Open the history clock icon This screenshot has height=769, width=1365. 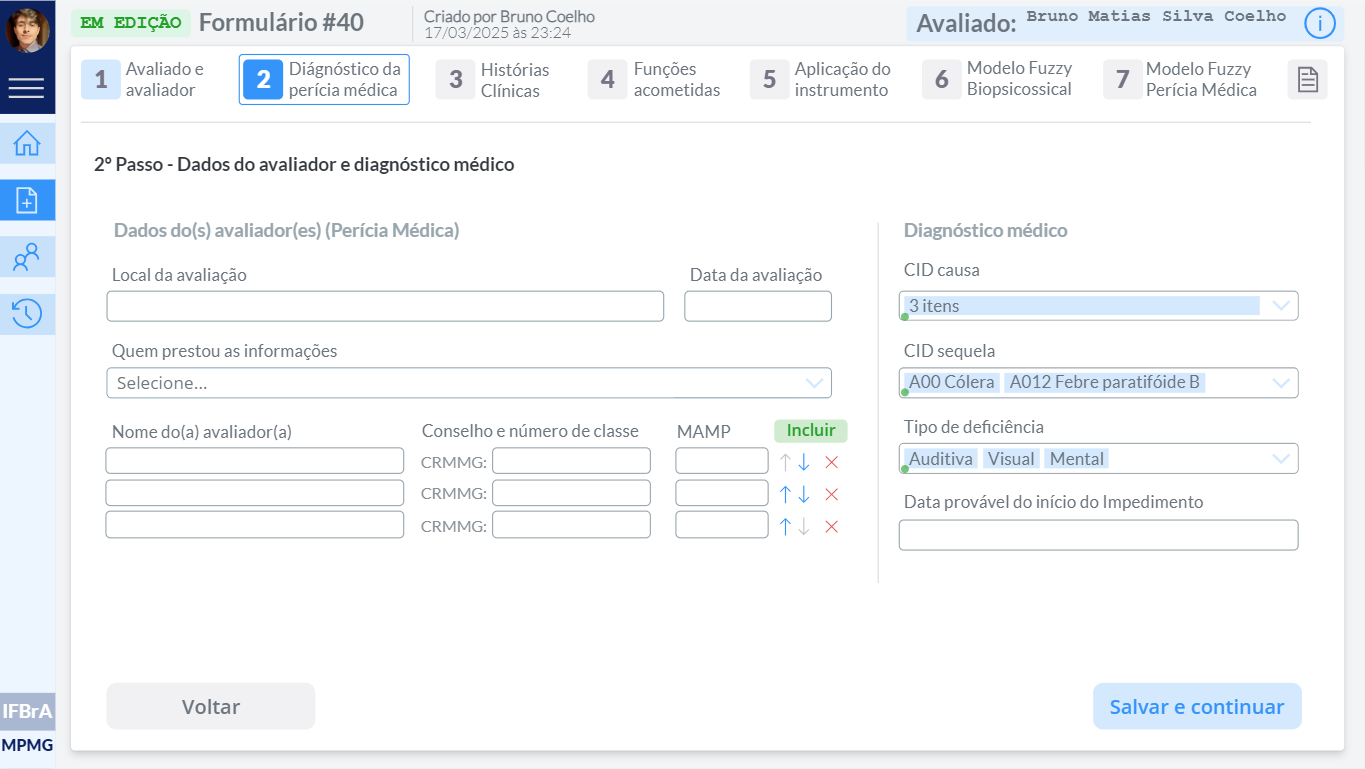click(27, 314)
